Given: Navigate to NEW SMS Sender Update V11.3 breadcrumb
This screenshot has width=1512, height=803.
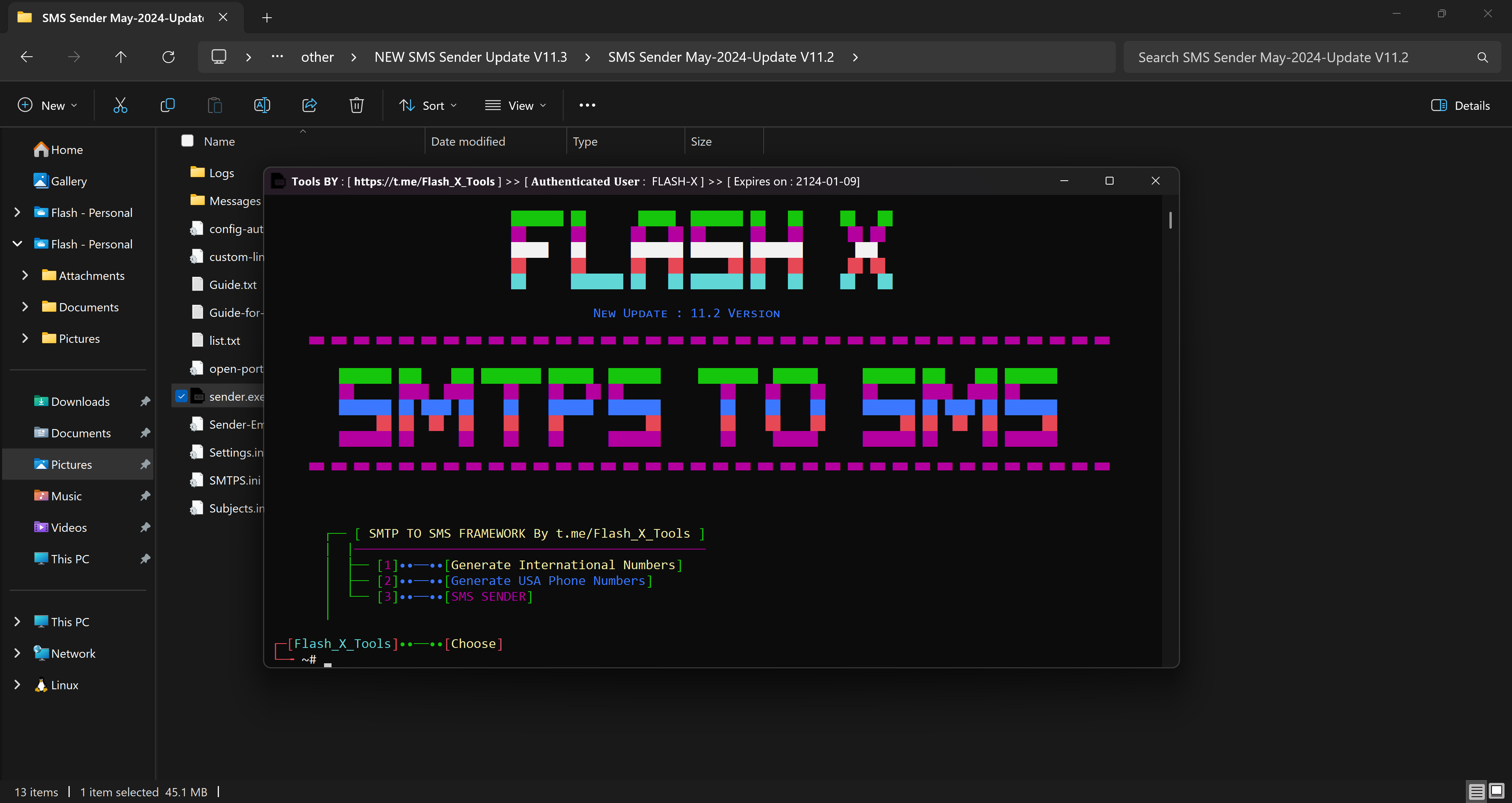Looking at the screenshot, I should (470, 57).
